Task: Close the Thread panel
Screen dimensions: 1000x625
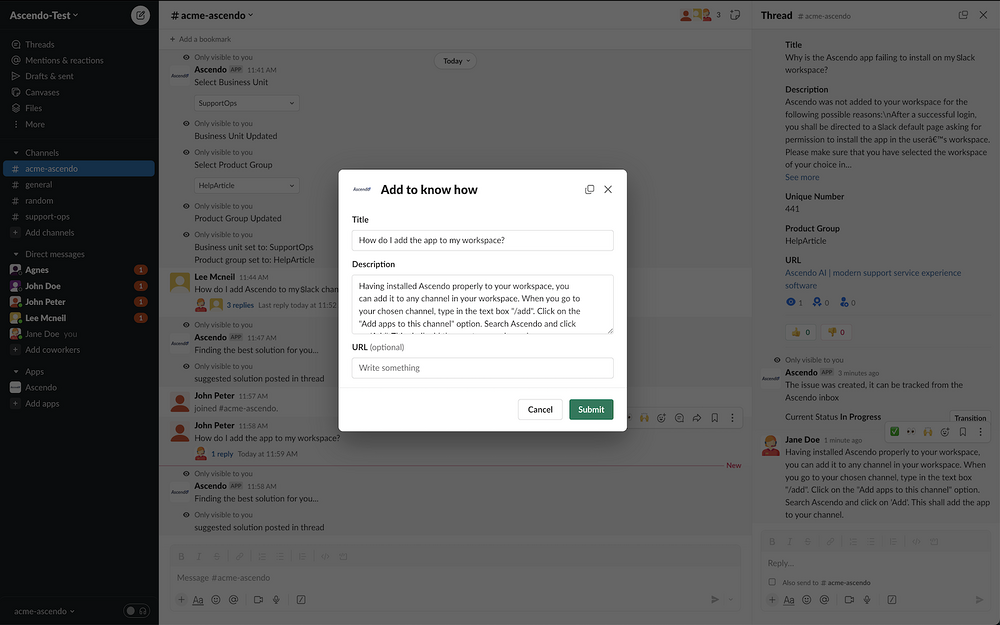Action: tap(983, 15)
